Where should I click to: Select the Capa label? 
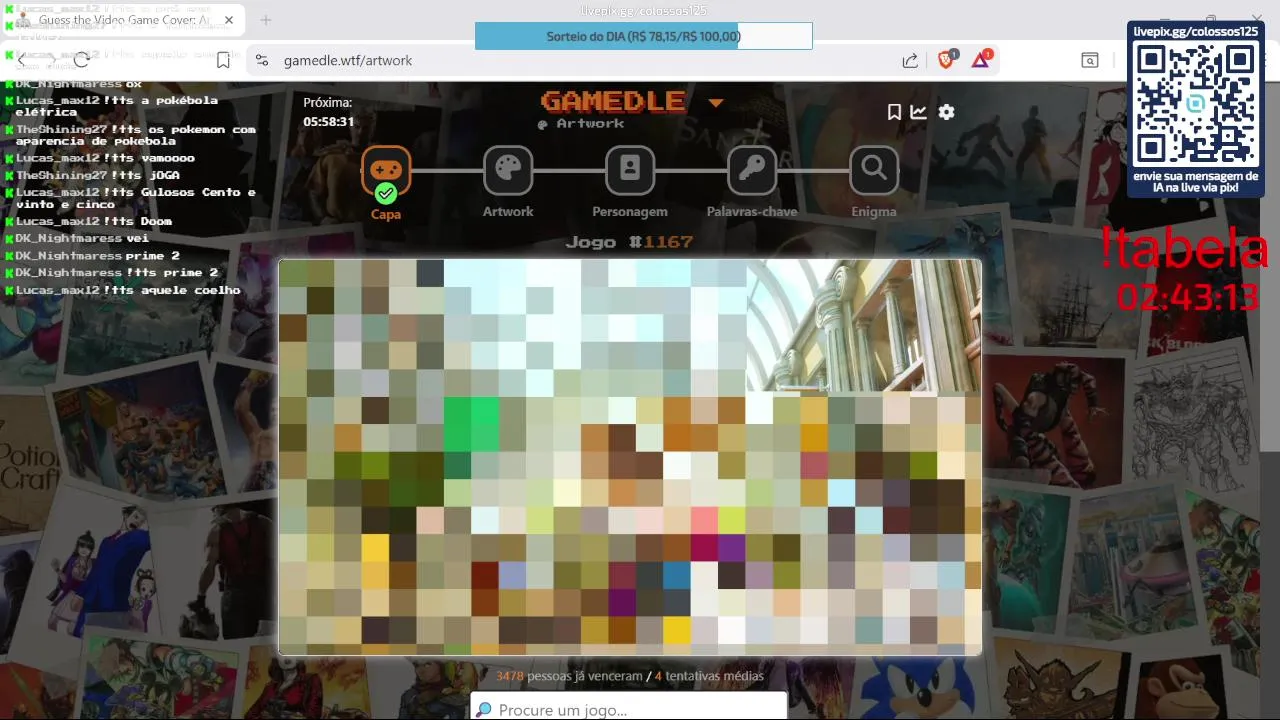coord(386,214)
